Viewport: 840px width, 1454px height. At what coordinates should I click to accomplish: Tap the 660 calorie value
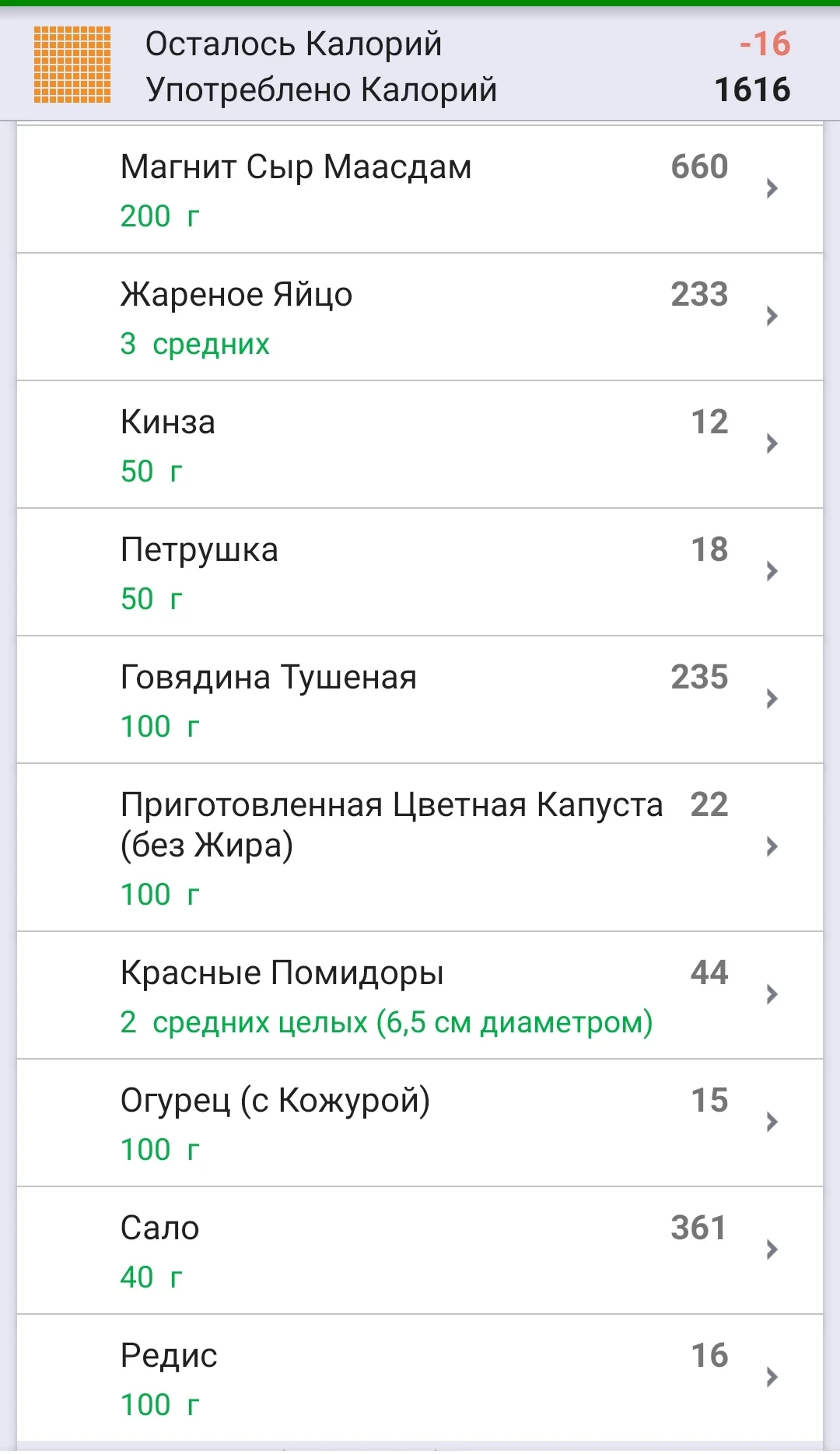tap(699, 167)
